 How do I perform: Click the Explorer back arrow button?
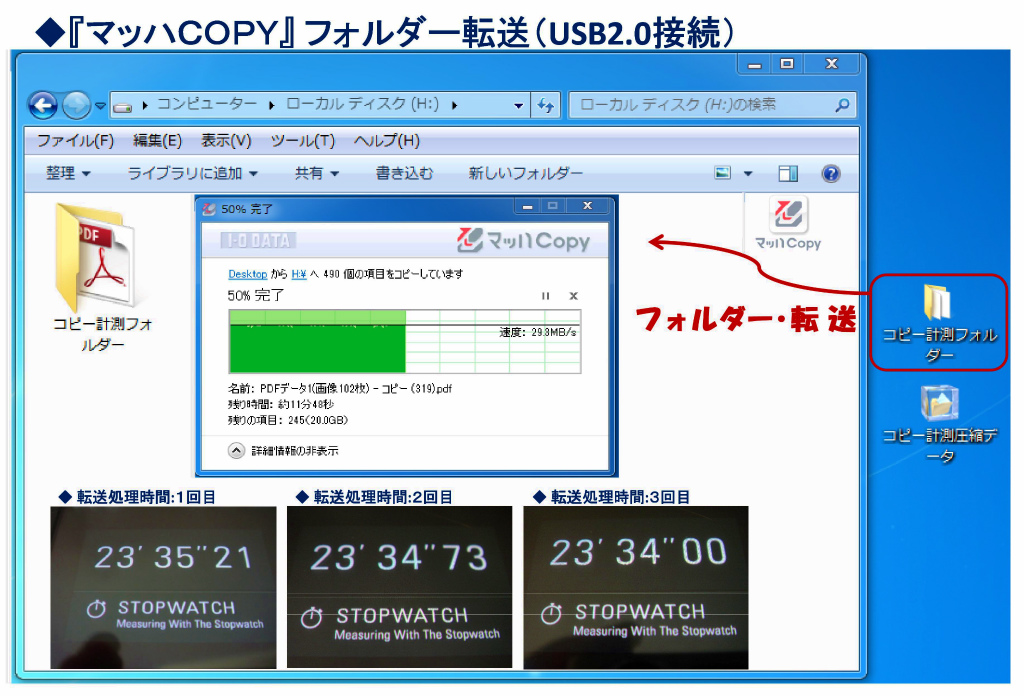43,105
